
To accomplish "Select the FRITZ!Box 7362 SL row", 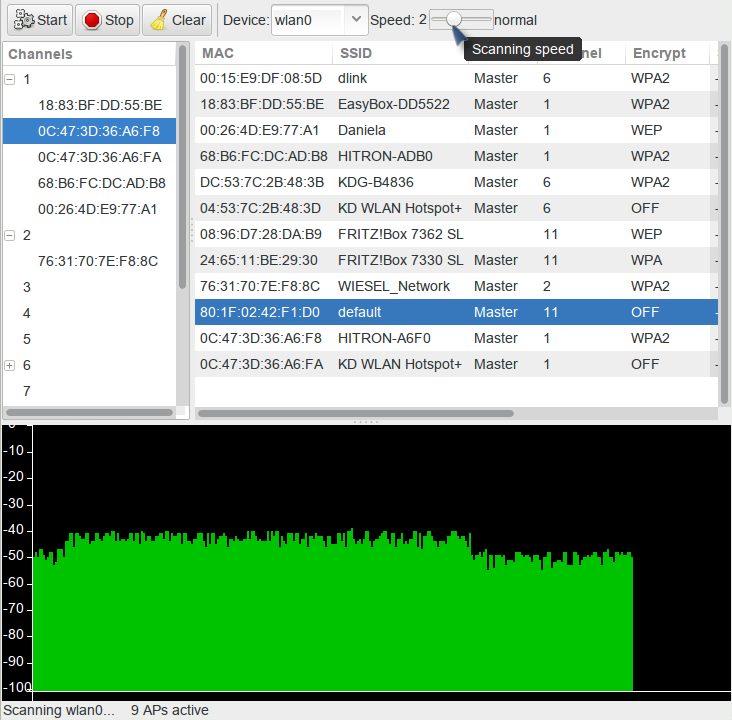I will point(456,234).
